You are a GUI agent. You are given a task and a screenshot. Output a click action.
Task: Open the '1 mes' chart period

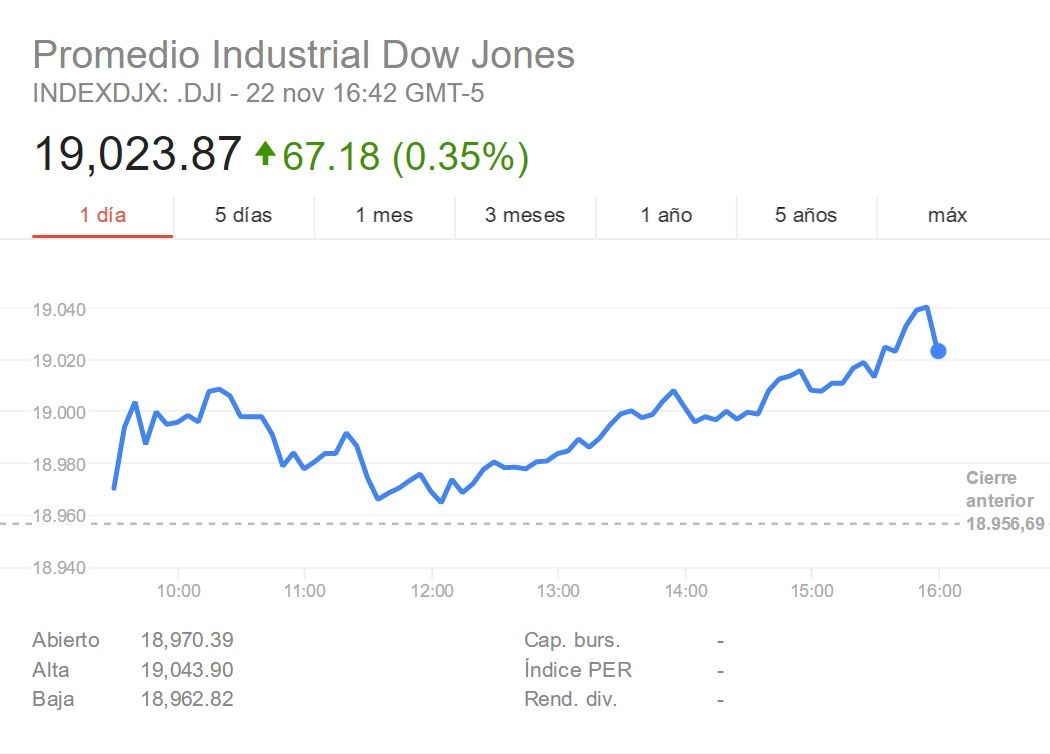384,215
